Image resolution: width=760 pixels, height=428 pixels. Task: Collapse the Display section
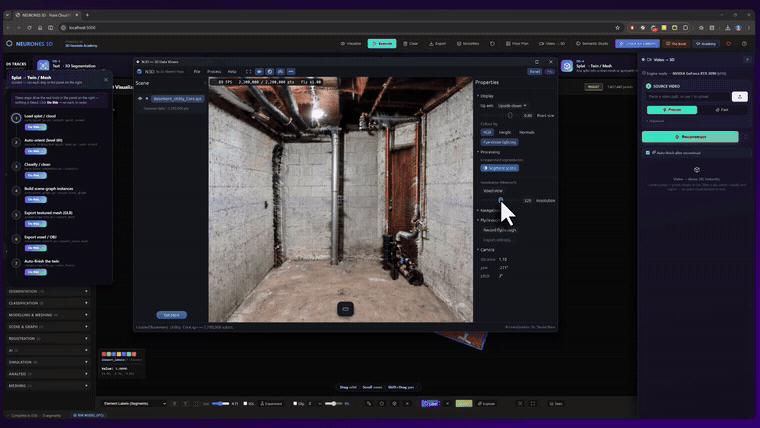click(485, 96)
